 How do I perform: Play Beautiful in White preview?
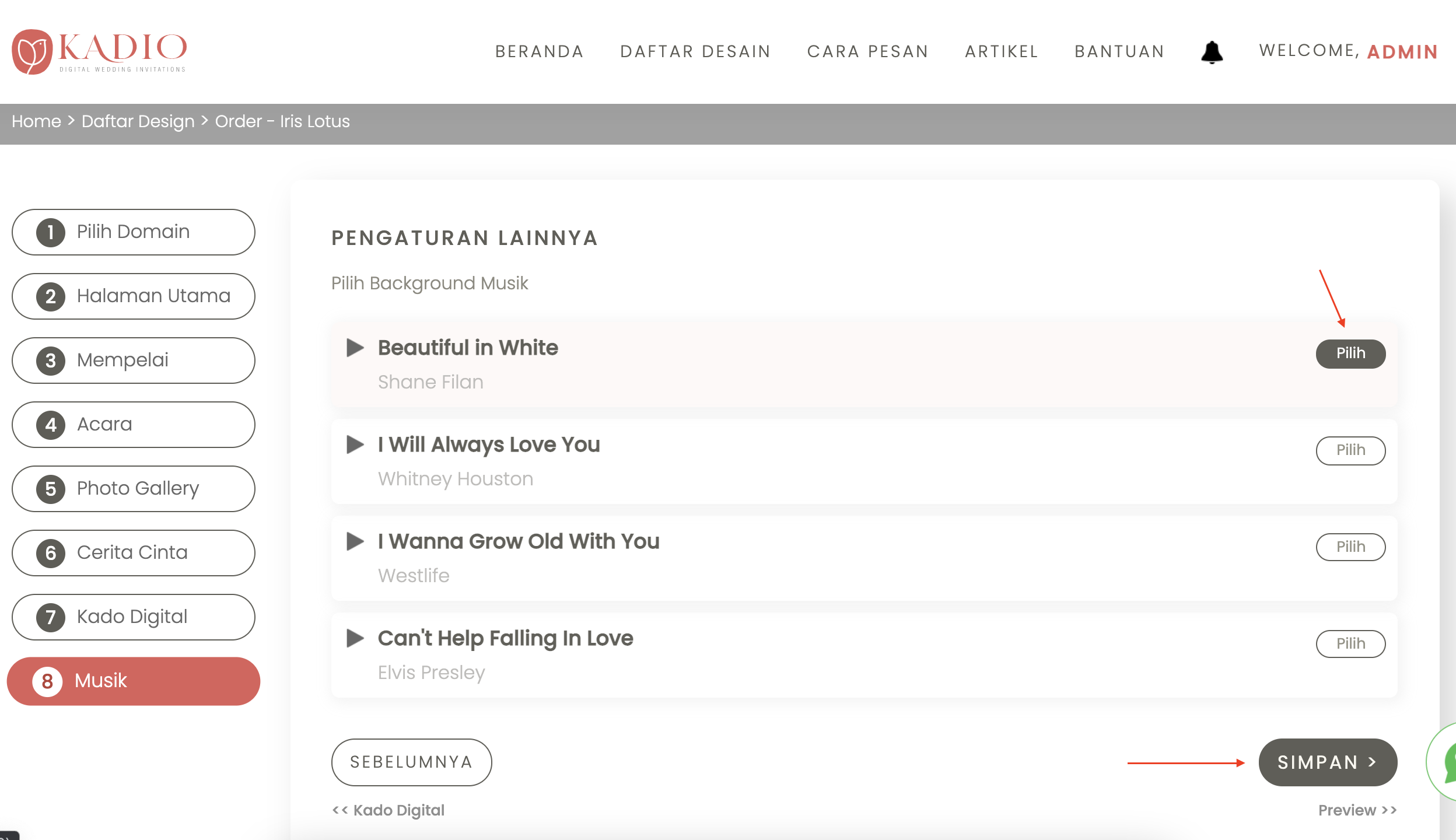click(355, 348)
